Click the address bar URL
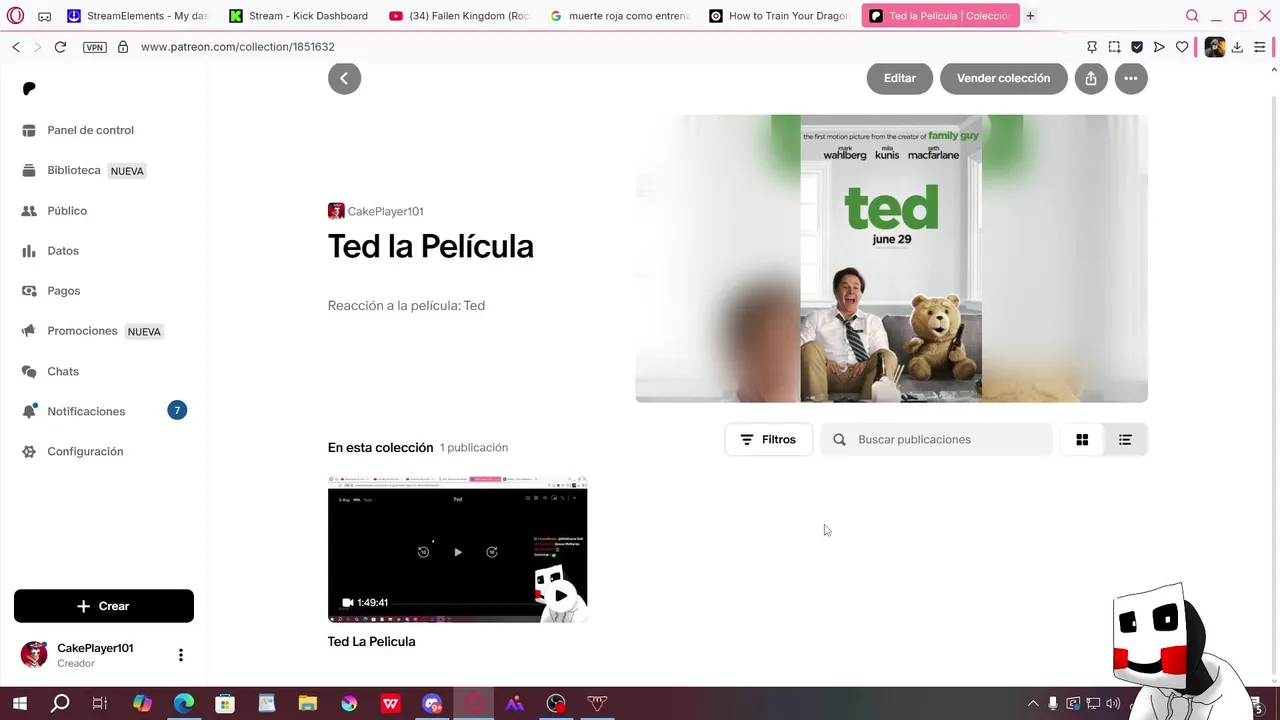The width and height of the screenshot is (1280, 720). 237,47
